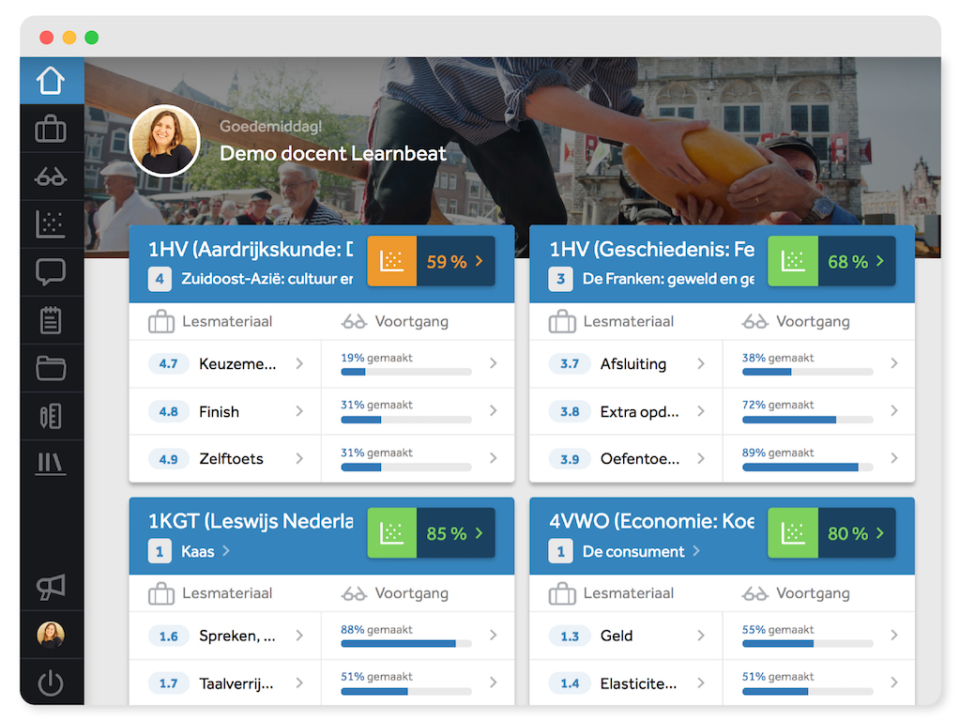This screenshot has height=721, width=960.
Task: Open the notepad icon in the sidebar
Action: point(51,320)
